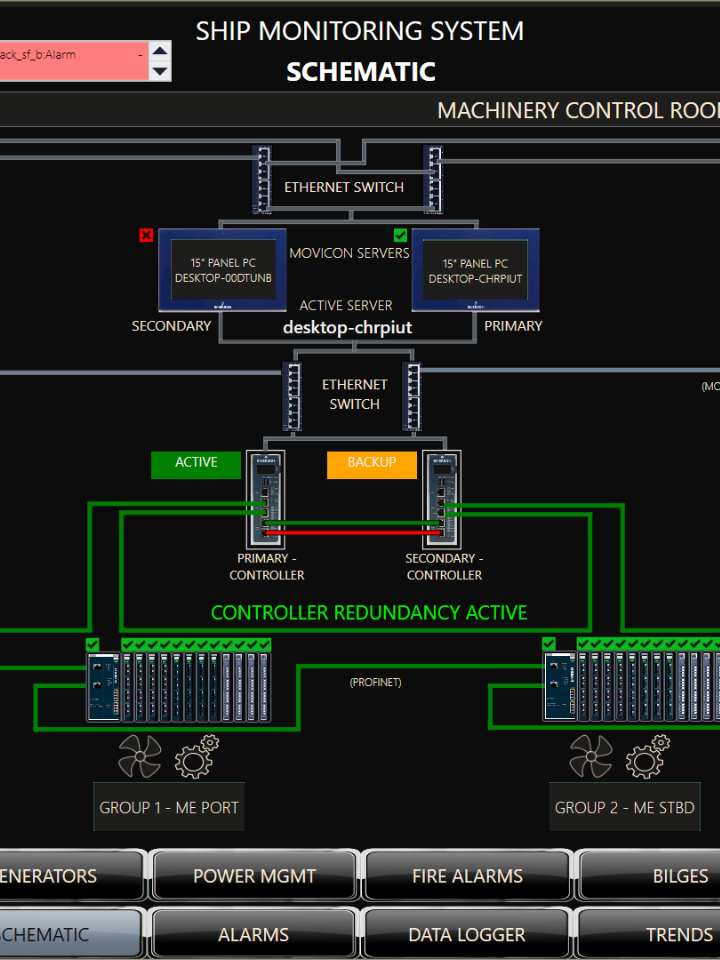Screen dimensions: 720x960
Task: Open the ALARMS page
Action: tap(253, 934)
